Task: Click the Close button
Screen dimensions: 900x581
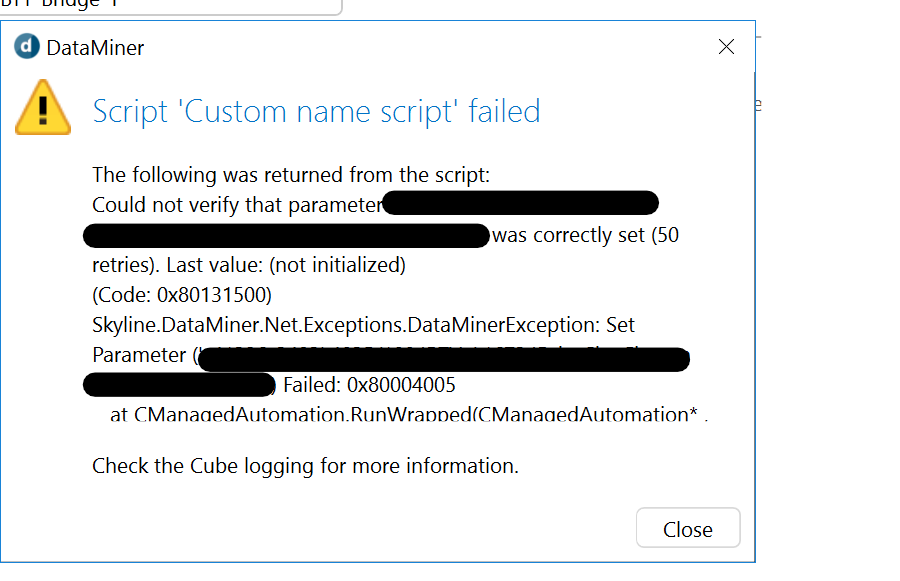Action: click(688, 528)
